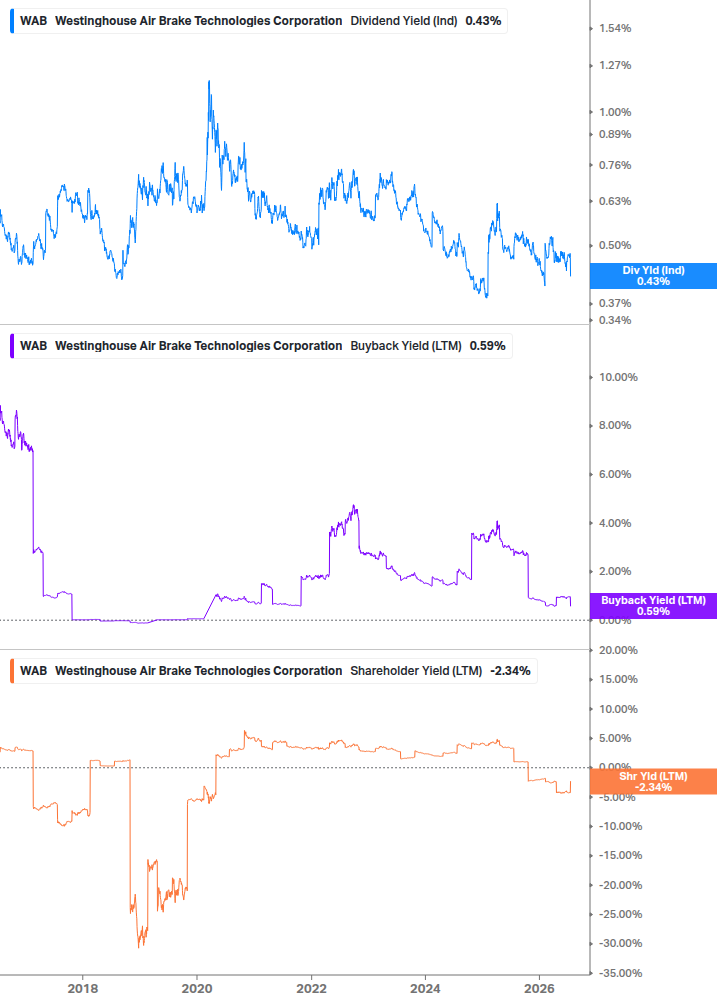Screen dimensions: 717x1005
Task: Click the Shareholder Yield (LTM) legend label
Action: [x=416, y=671]
